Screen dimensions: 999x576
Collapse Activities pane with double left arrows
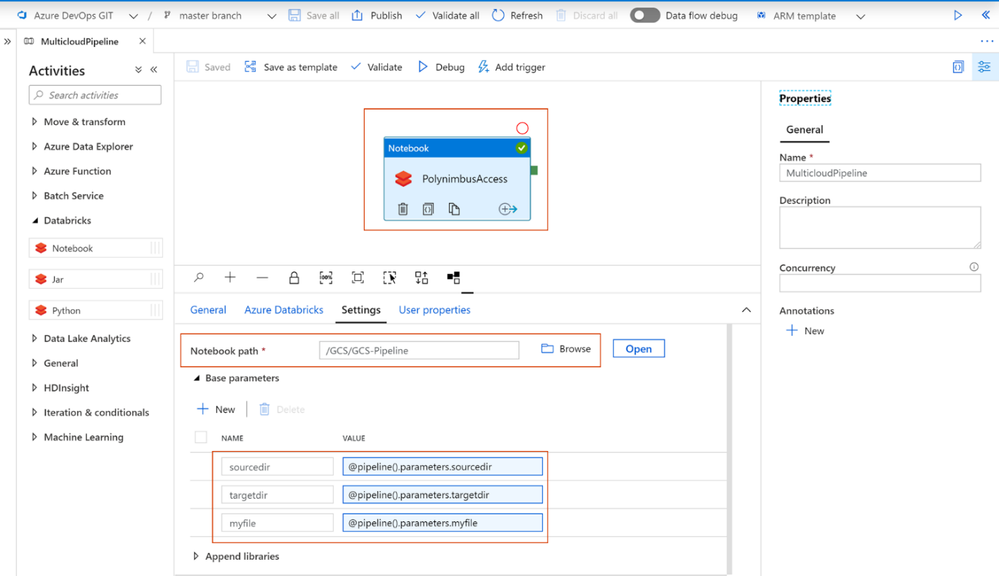coord(154,69)
